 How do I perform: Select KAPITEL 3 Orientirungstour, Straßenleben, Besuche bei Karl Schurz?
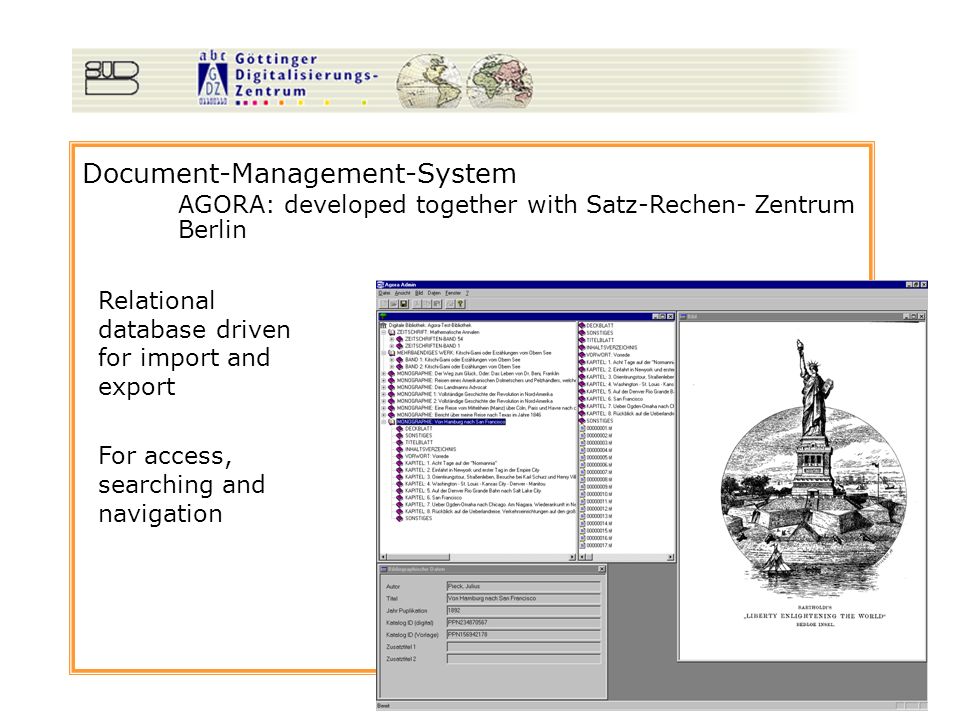pyautogui.click(x=490, y=477)
